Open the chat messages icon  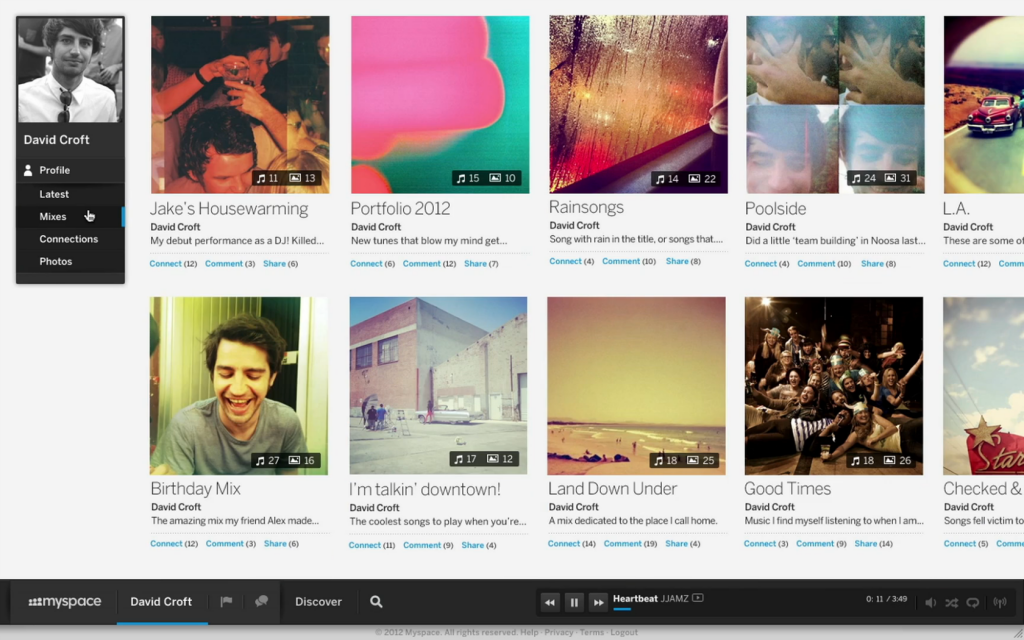click(x=261, y=601)
